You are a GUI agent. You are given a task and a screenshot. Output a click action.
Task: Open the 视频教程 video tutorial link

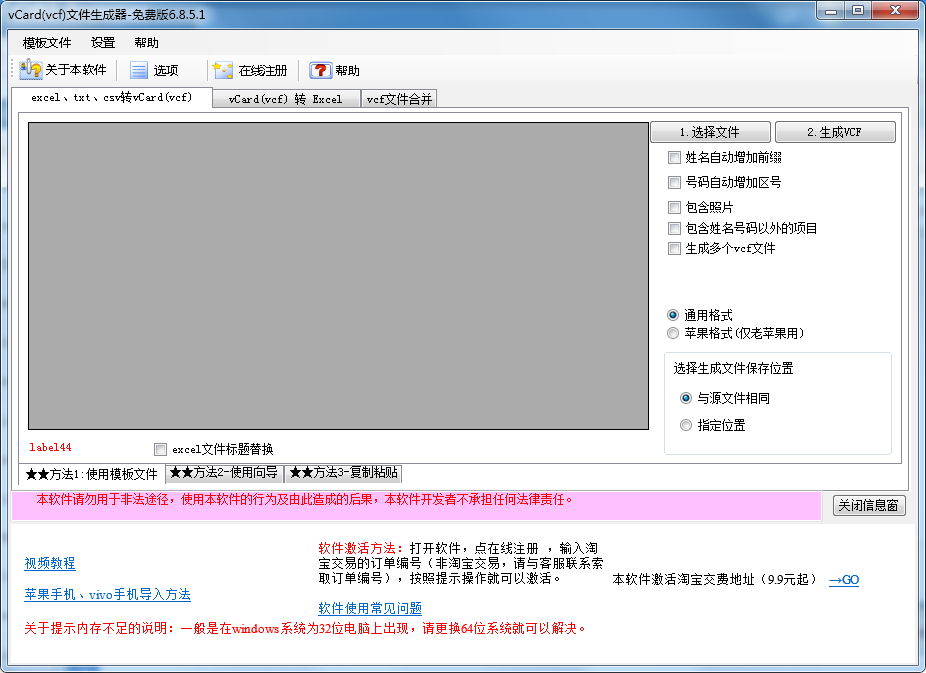[48, 563]
